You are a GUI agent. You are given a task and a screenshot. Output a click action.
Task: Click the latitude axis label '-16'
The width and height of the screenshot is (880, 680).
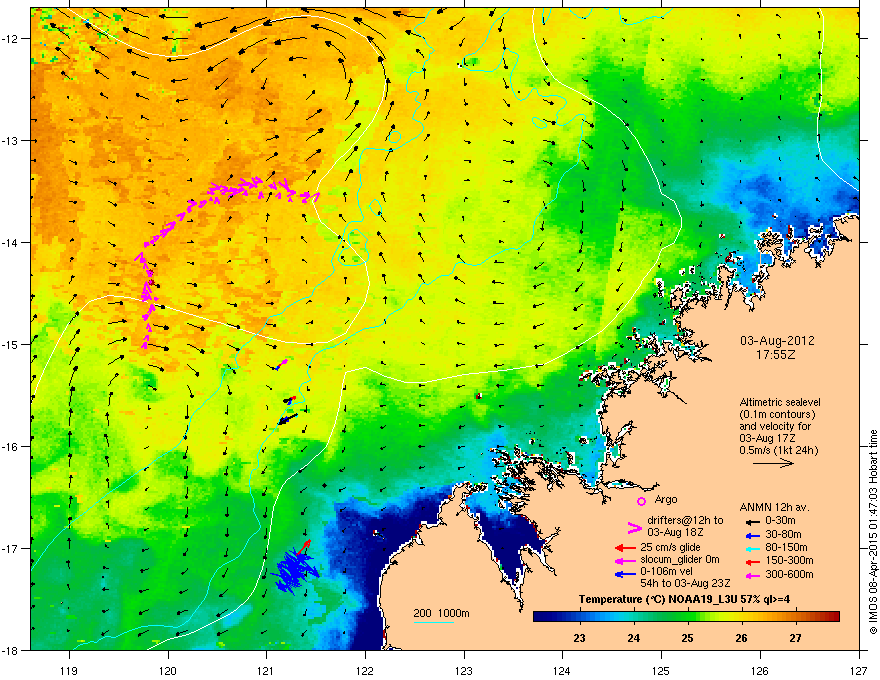tap(10, 447)
